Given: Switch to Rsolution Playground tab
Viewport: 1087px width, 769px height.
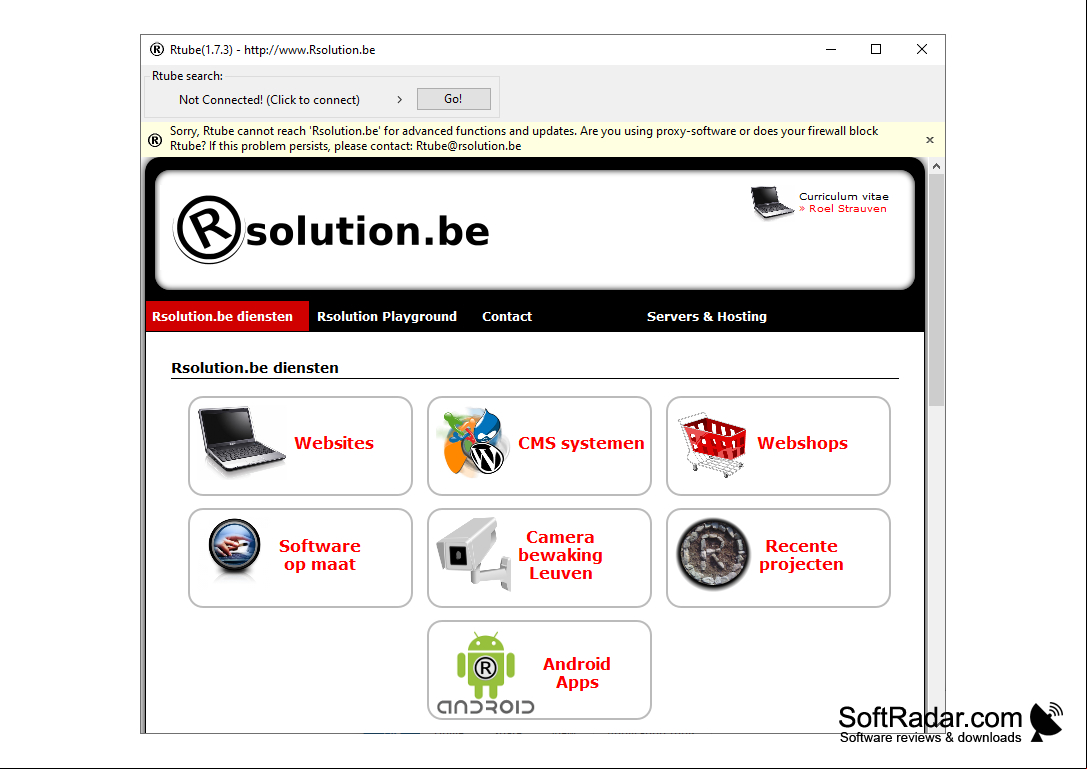Looking at the screenshot, I should tap(387, 316).
